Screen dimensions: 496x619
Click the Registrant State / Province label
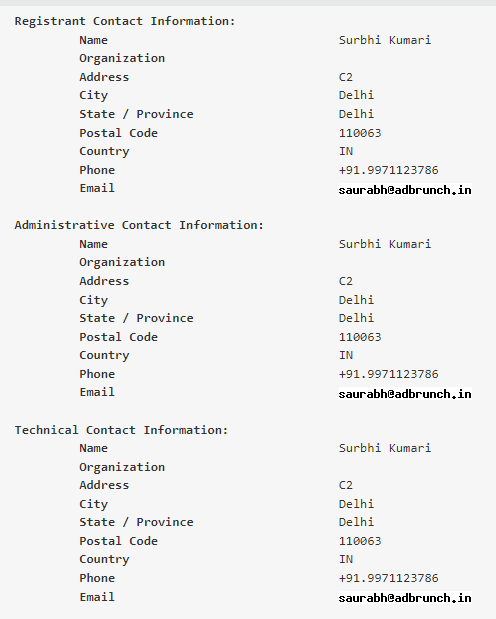click(136, 114)
